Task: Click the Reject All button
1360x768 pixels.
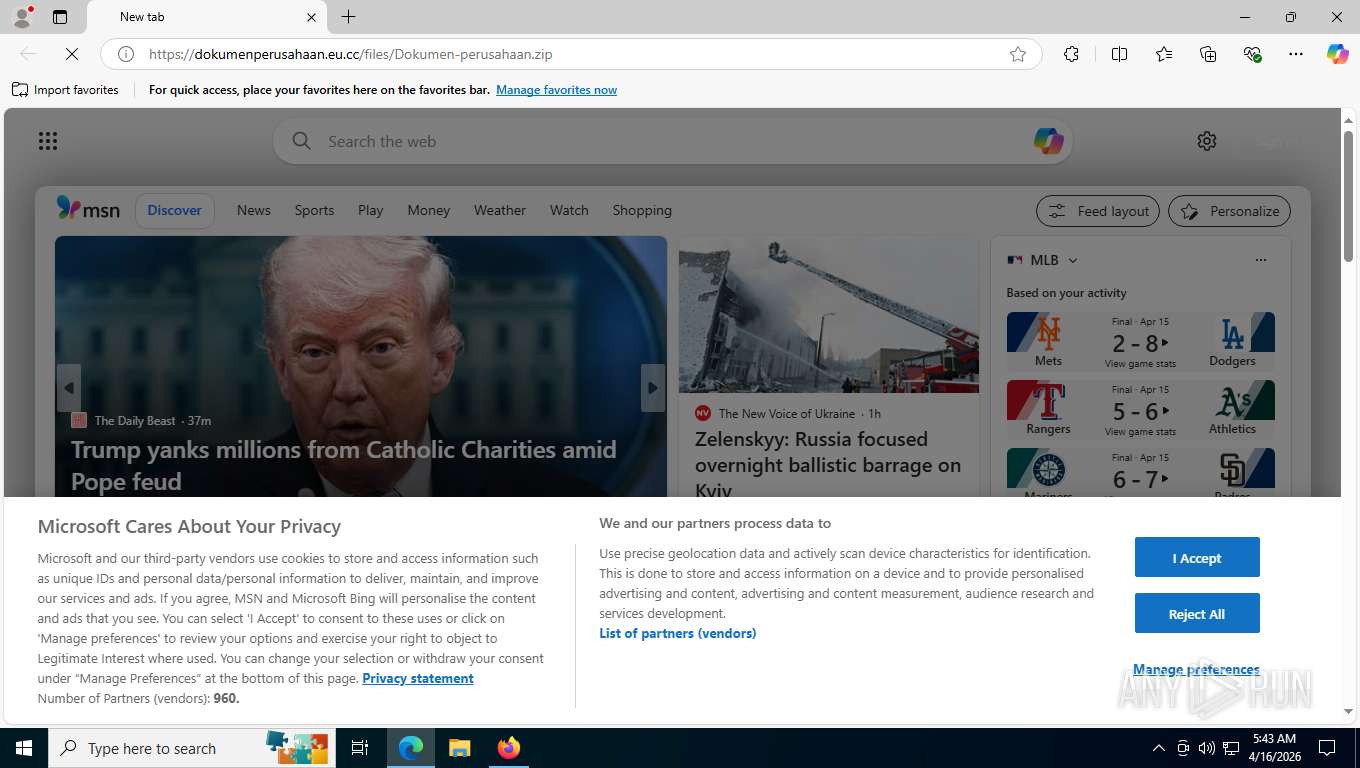Action: click(1196, 613)
